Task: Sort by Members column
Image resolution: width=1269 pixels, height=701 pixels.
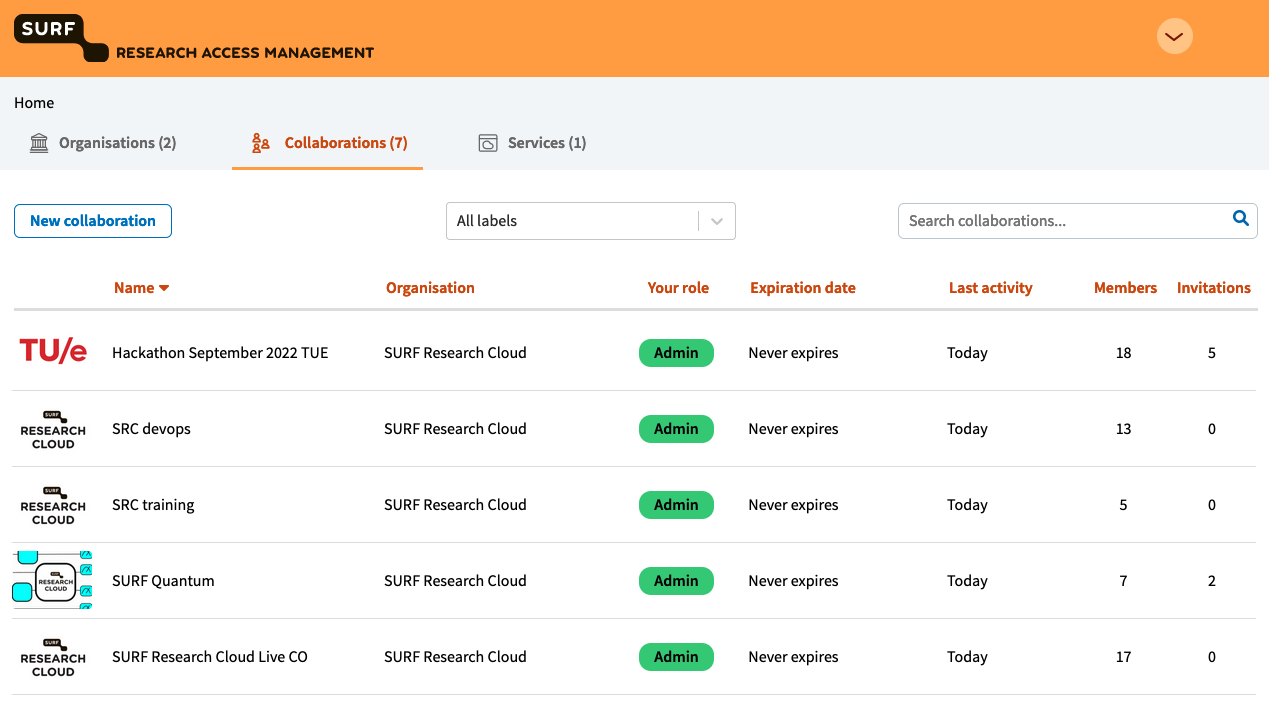Action: pyautogui.click(x=1125, y=288)
